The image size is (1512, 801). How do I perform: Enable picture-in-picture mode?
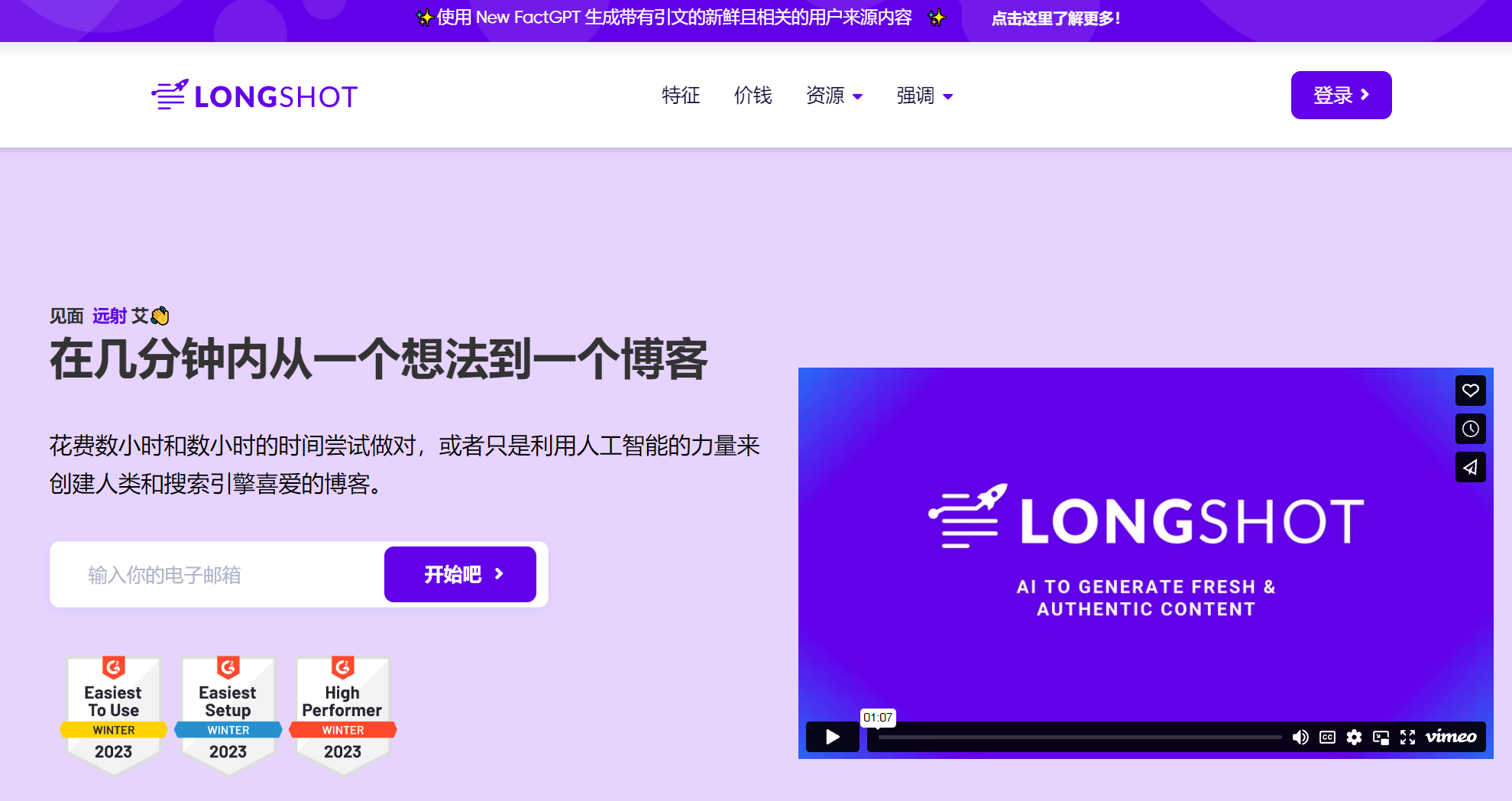click(x=1381, y=737)
